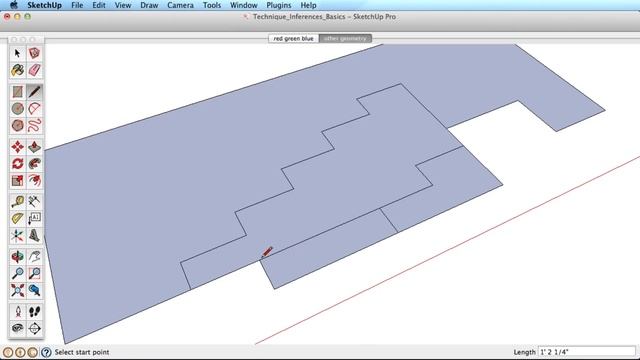Open the SketchUp application menu
This screenshot has height=360, width=640.
44,5
